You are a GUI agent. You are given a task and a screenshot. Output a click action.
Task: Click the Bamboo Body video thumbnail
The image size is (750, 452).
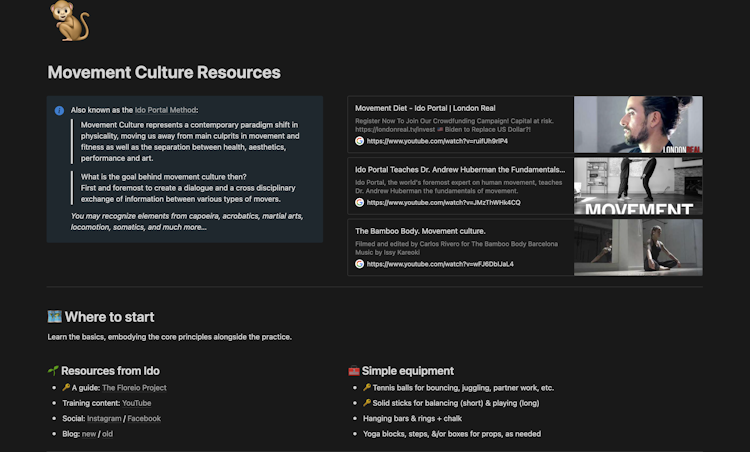click(638, 247)
